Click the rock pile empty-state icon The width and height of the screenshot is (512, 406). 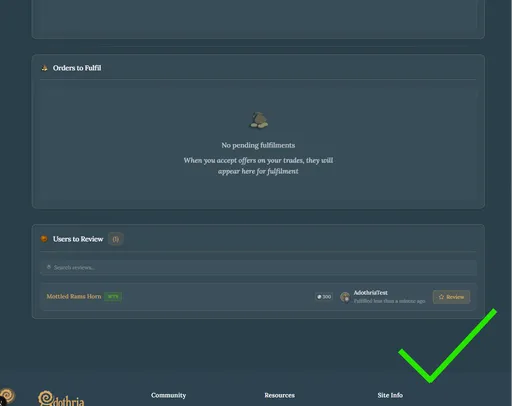(x=259, y=120)
